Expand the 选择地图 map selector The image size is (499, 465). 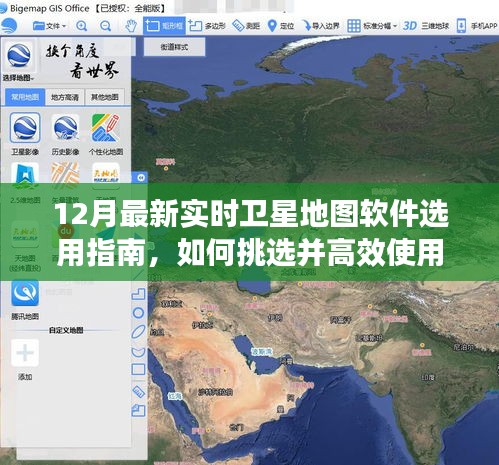click(x=19, y=78)
